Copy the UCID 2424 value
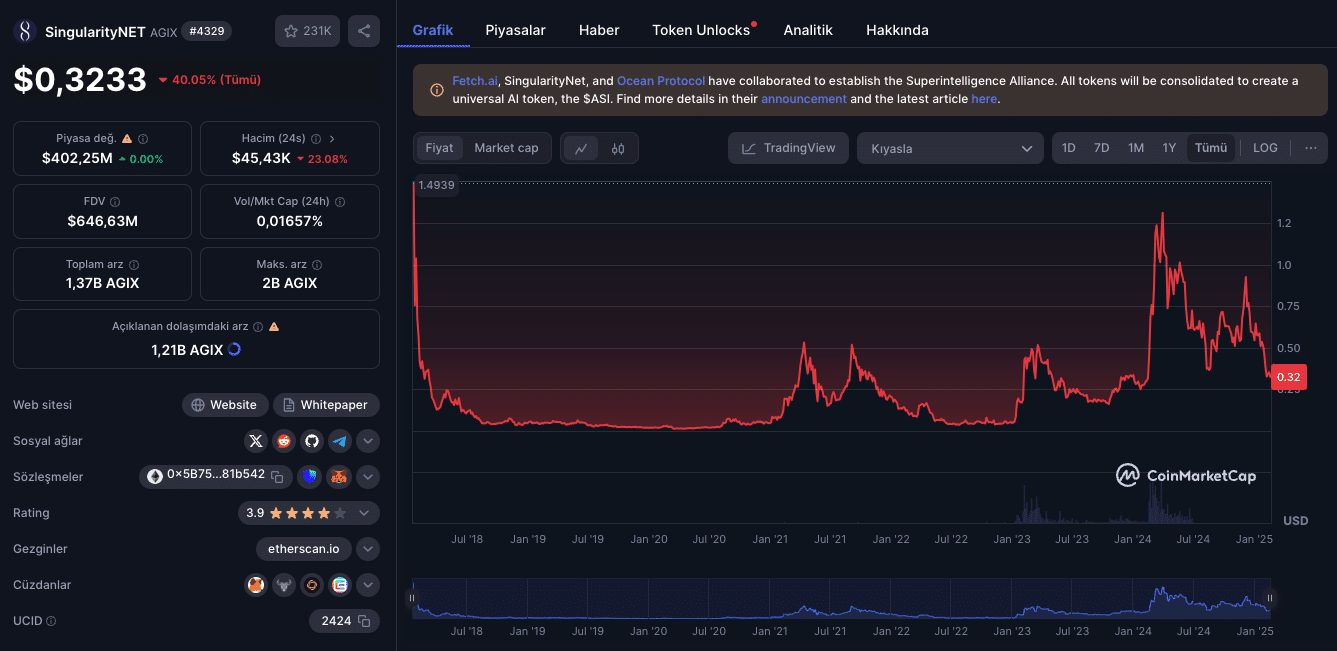This screenshot has width=1337, height=651. 364,621
